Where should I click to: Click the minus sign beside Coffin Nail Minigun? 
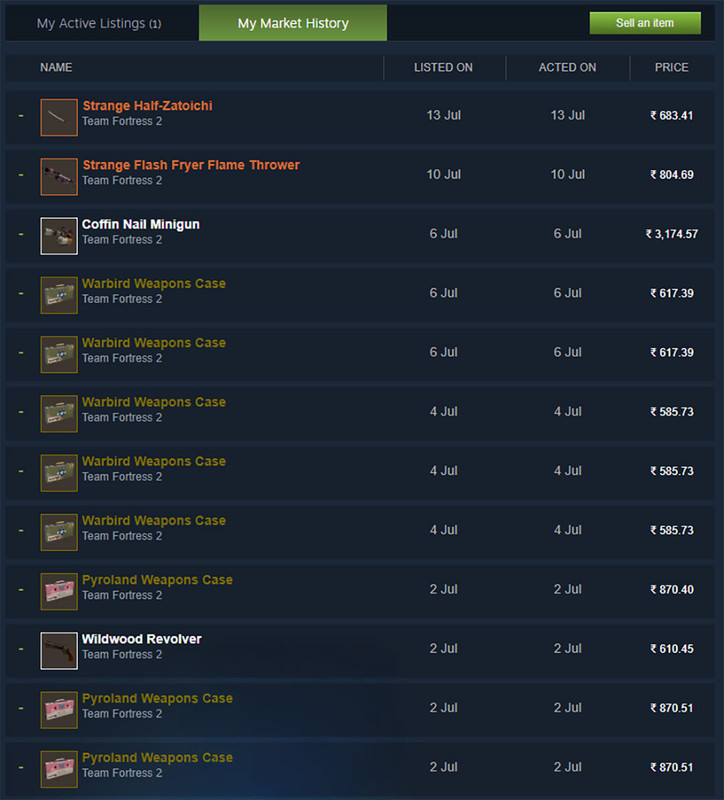[21, 234]
